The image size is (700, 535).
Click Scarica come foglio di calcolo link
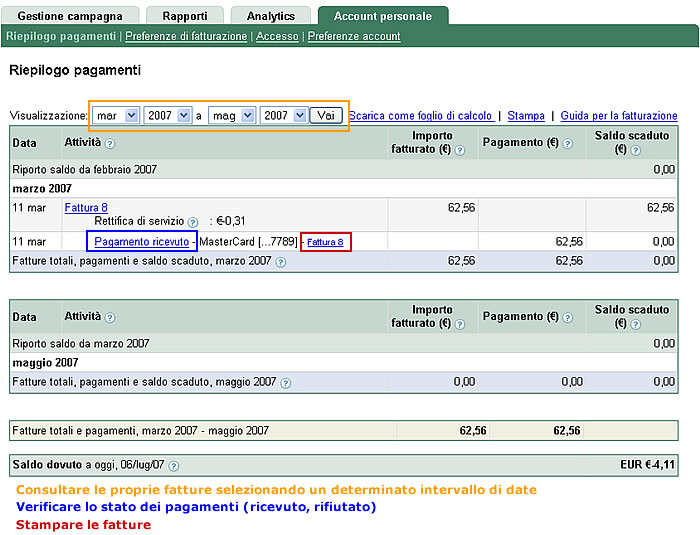(x=420, y=117)
